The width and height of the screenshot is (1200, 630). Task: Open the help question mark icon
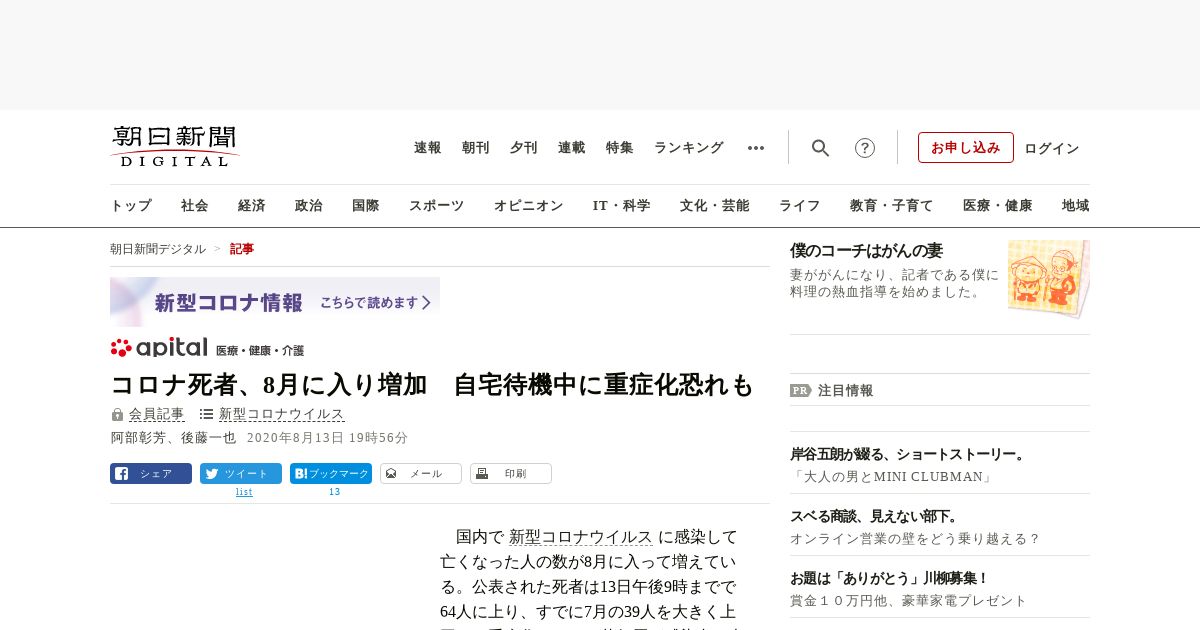point(865,148)
